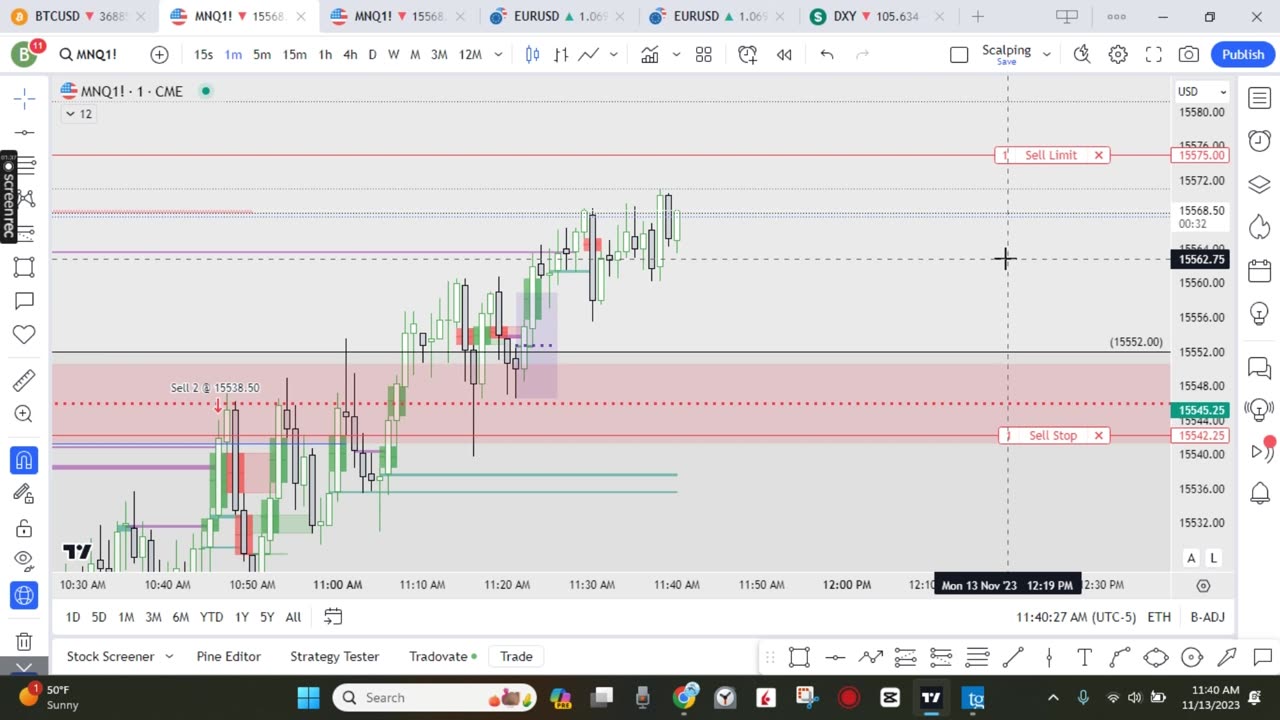Open the hotlists flame icon in right sidebar
The width and height of the screenshot is (1280, 720).
coord(1259,228)
